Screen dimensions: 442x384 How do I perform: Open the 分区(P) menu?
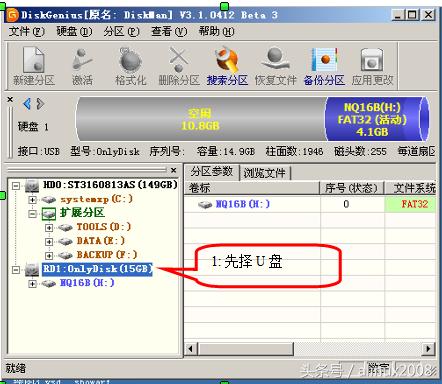pyautogui.click(x=121, y=32)
